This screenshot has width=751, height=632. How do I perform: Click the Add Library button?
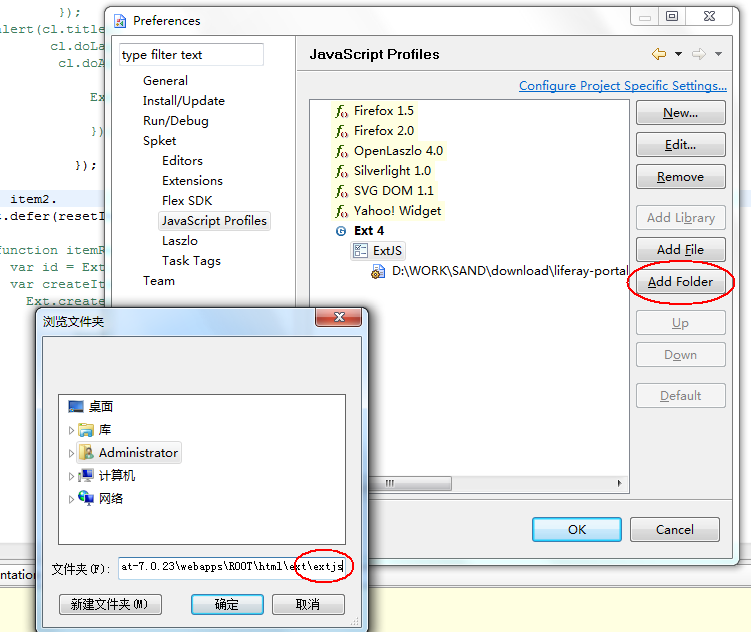681,218
